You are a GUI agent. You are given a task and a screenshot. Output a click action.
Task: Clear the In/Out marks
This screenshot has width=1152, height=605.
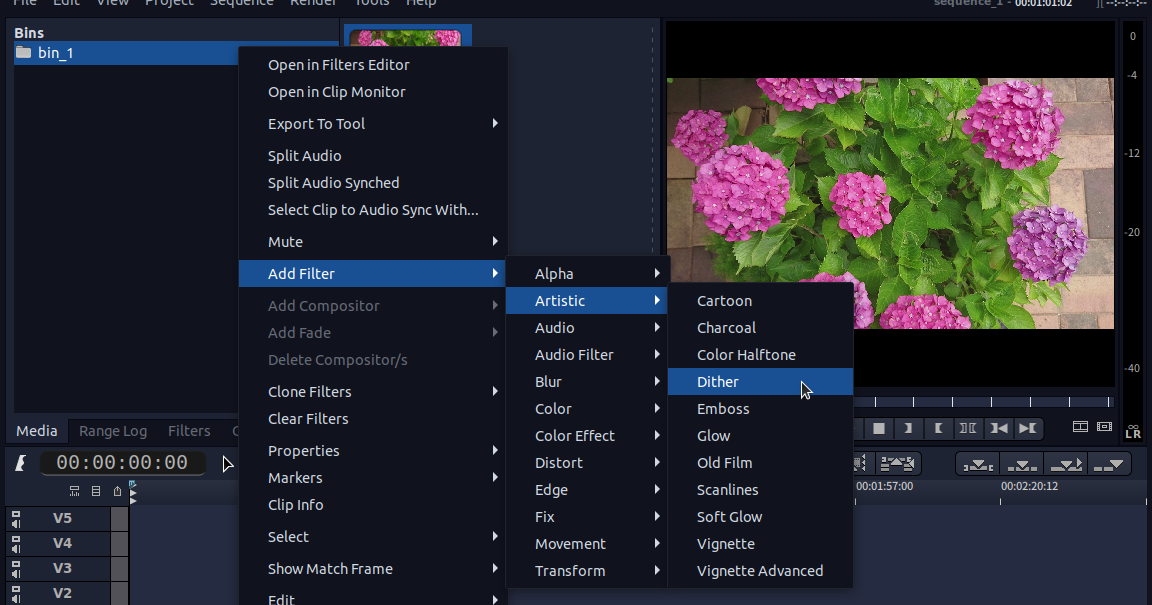(x=968, y=428)
